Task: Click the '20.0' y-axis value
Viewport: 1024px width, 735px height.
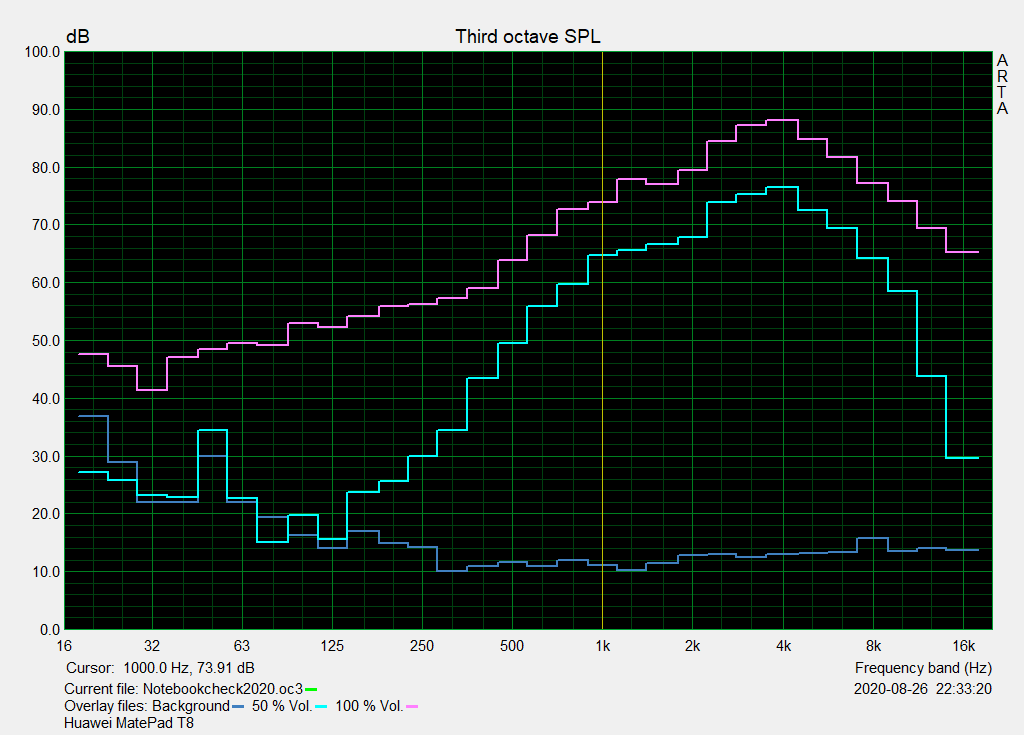Action: click(46, 514)
